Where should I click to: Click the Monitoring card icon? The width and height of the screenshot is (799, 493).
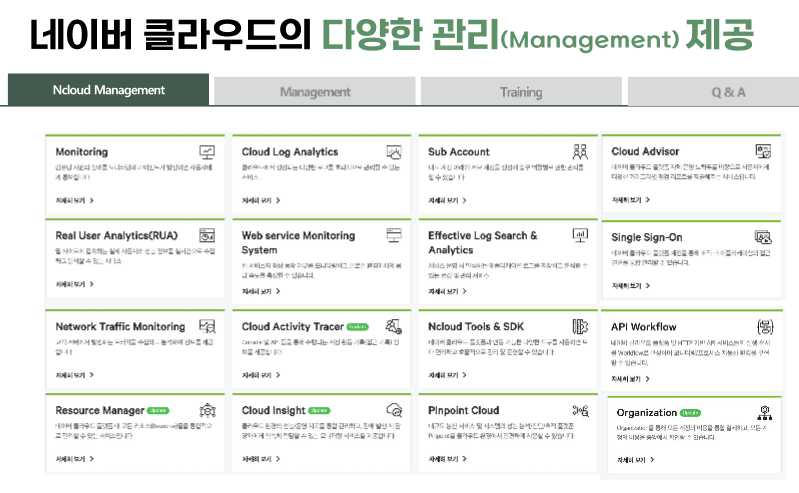pyautogui.click(x=207, y=152)
